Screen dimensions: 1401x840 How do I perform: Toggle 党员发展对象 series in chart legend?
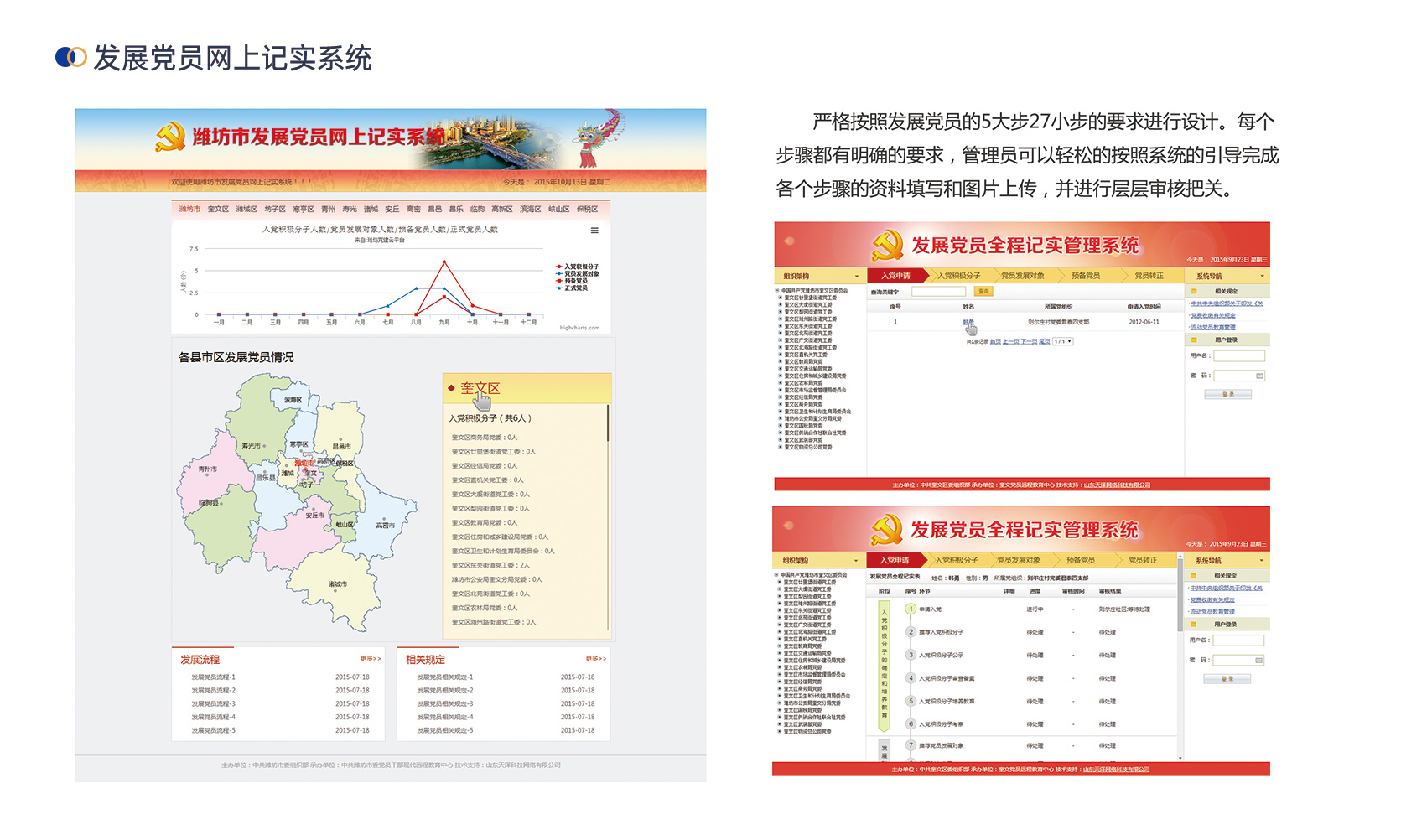coord(577,274)
